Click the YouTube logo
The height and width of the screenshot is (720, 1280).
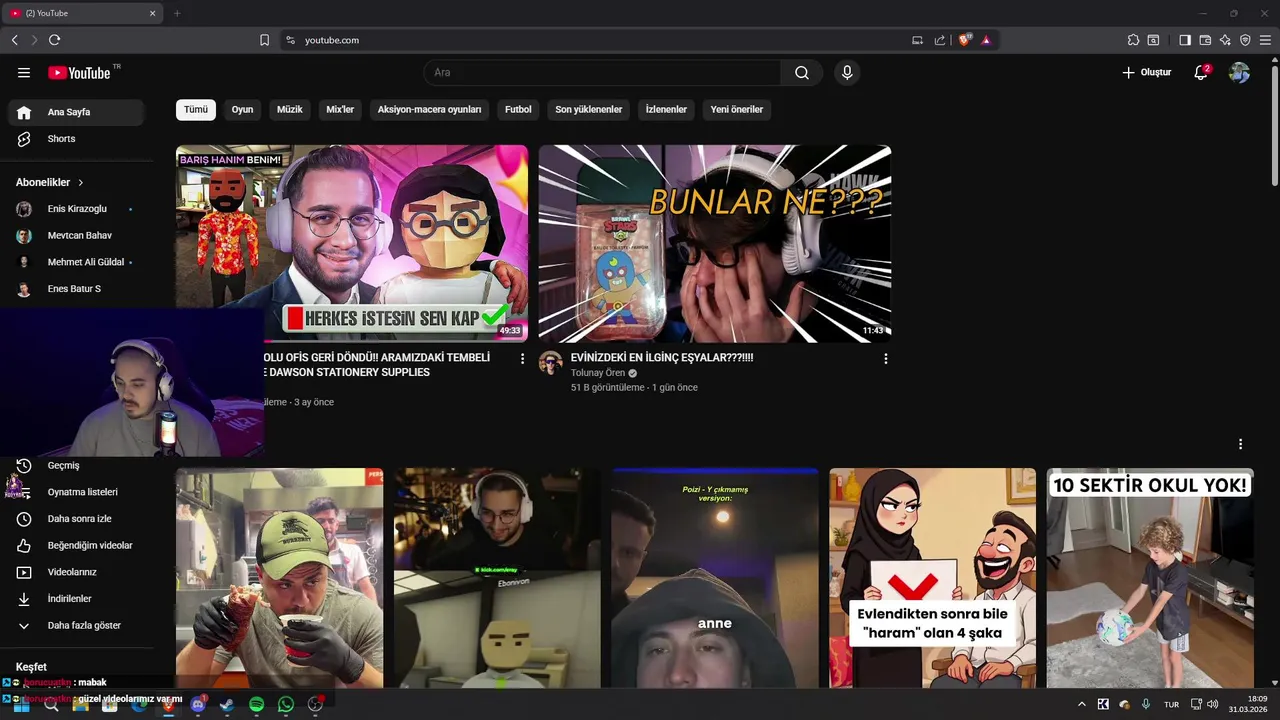[x=79, y=73]
